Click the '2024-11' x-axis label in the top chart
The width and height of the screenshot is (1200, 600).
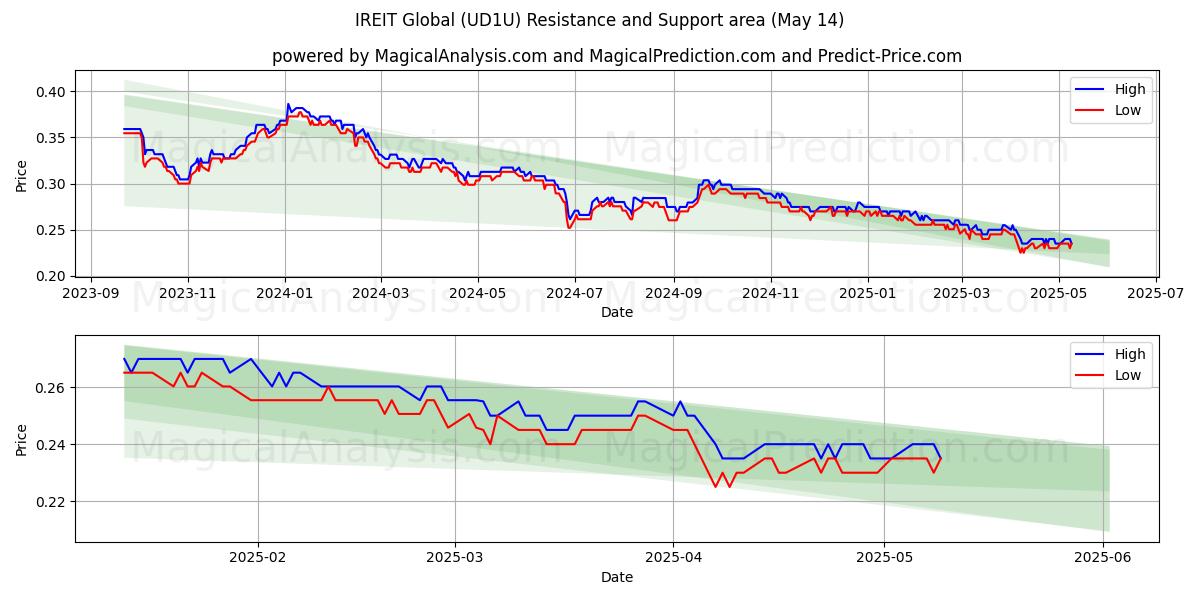[770, 294]
